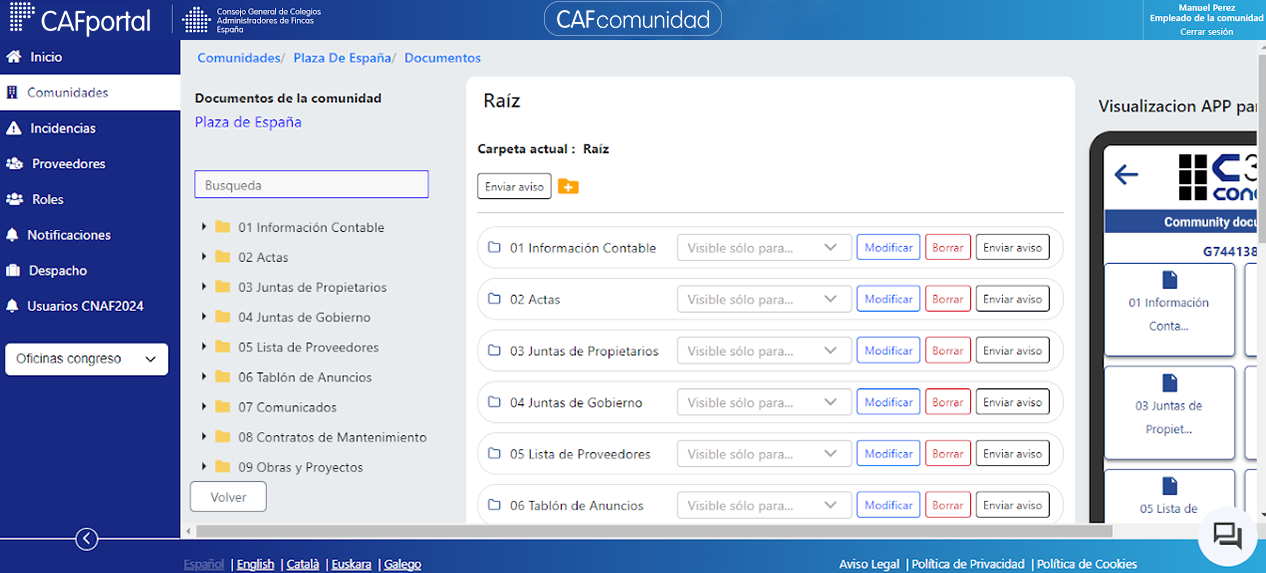
Task: Click the yellow add-folder icon
Action: [x=568, y=187]
